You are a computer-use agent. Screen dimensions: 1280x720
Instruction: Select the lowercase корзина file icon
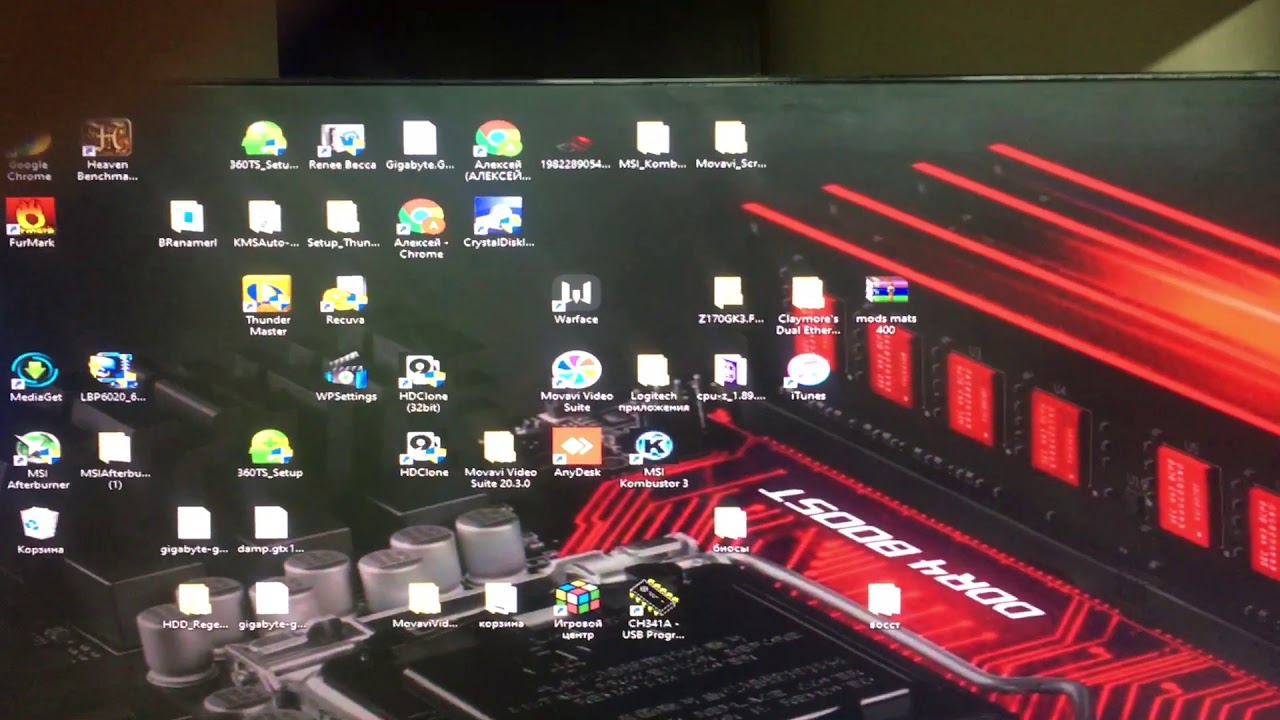pyautogui.click(x=501, y=606)
